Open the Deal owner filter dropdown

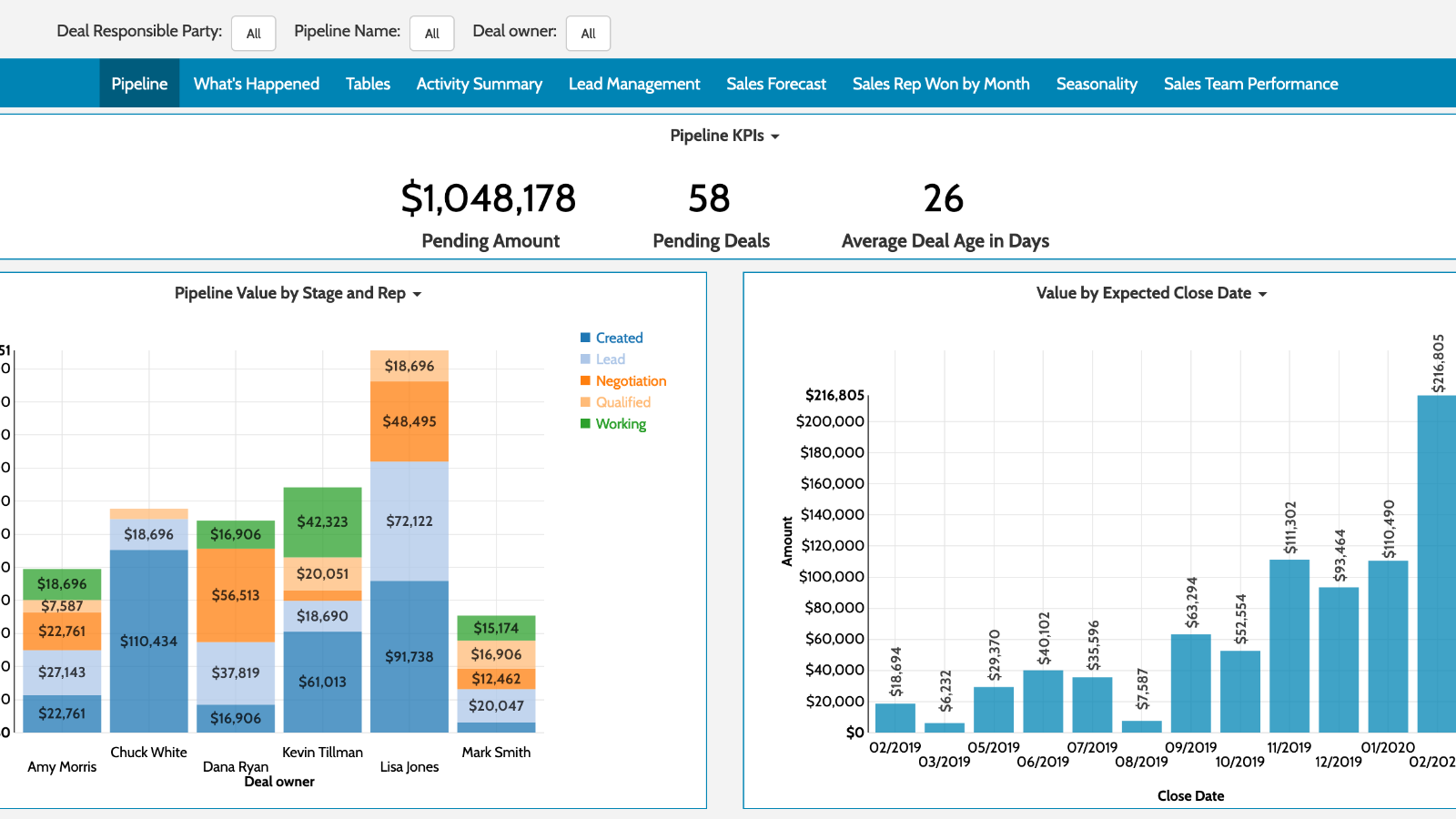(x=588, y=33)
